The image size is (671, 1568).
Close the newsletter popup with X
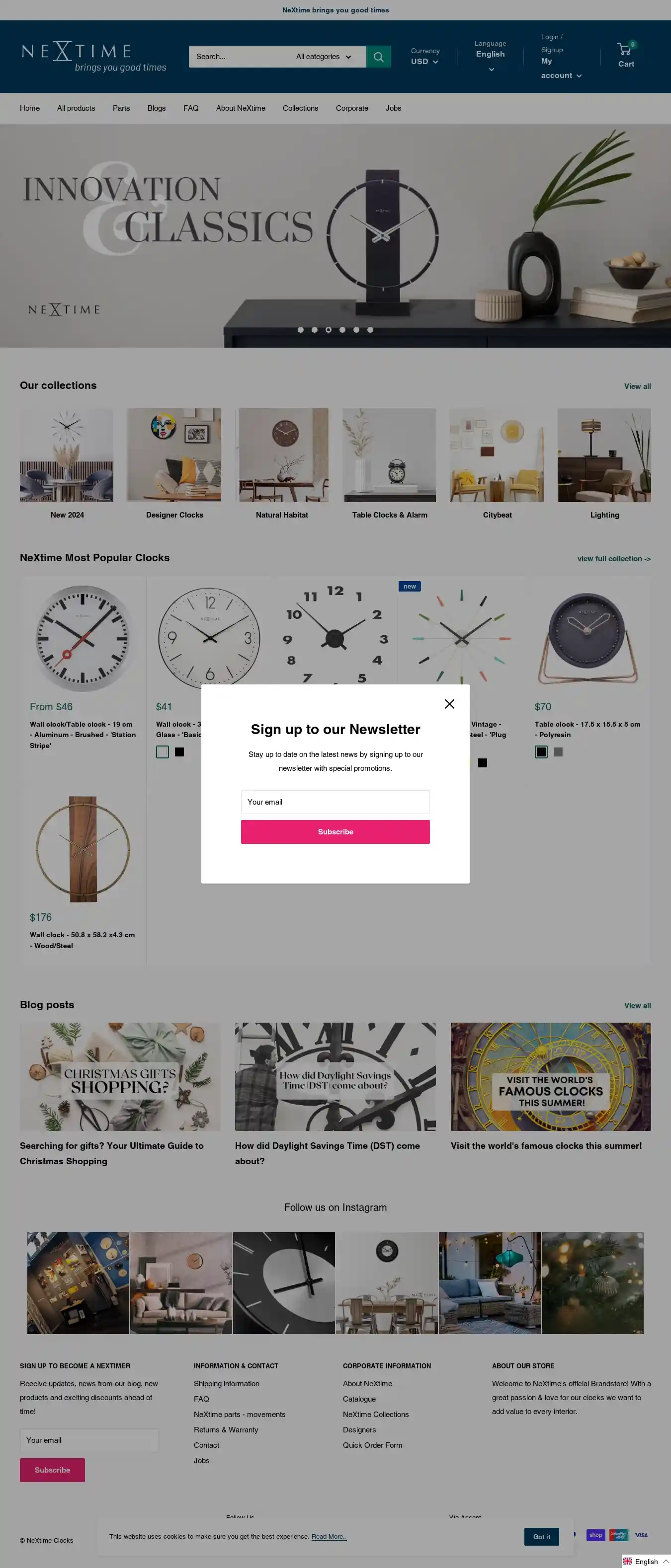[x=449, y=704]
